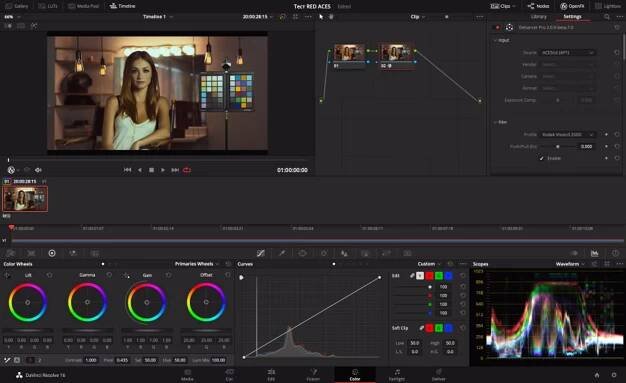Select the red channel in curve Edit

[x=429, y=276]
